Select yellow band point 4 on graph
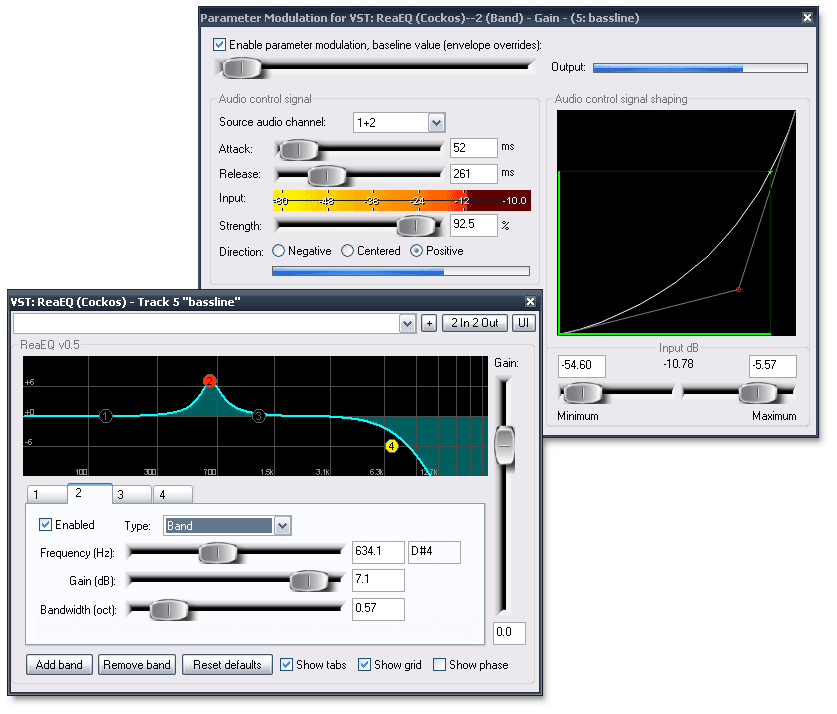The image size is (837, 714). point(391,446)
